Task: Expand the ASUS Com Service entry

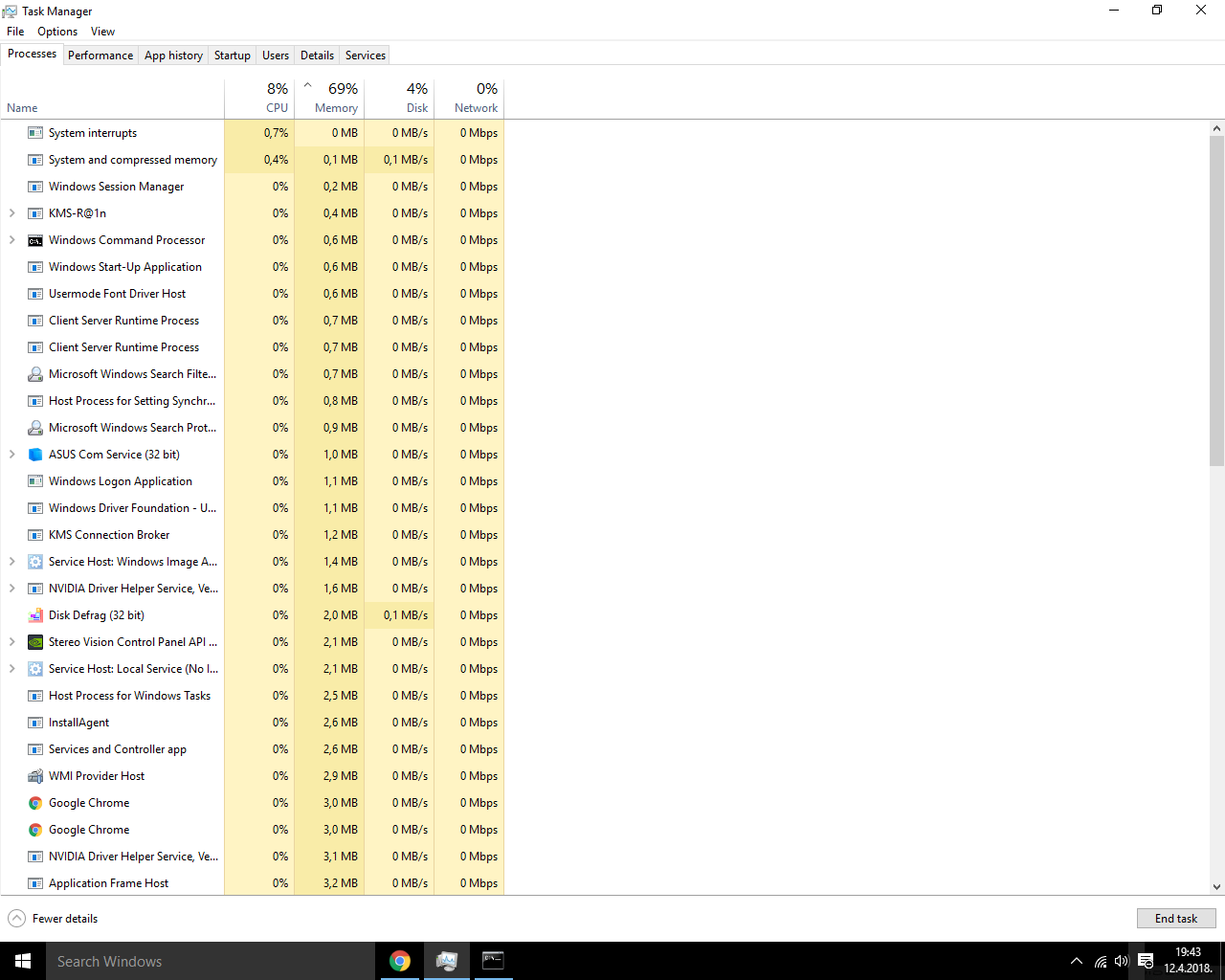Action: tap(12, 455)
